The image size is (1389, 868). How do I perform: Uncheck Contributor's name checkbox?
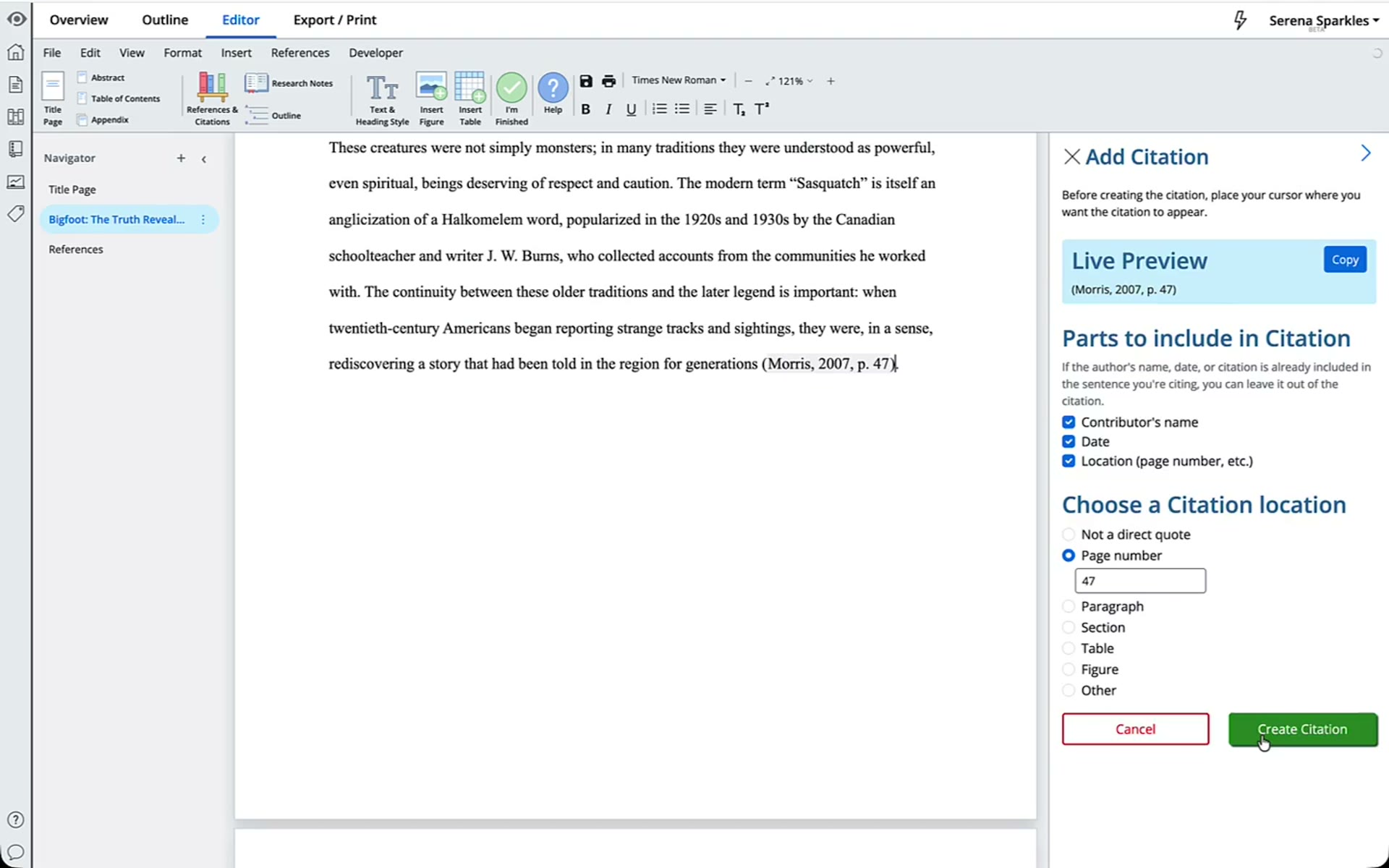pyautogui.click(x=1069, y=422)
